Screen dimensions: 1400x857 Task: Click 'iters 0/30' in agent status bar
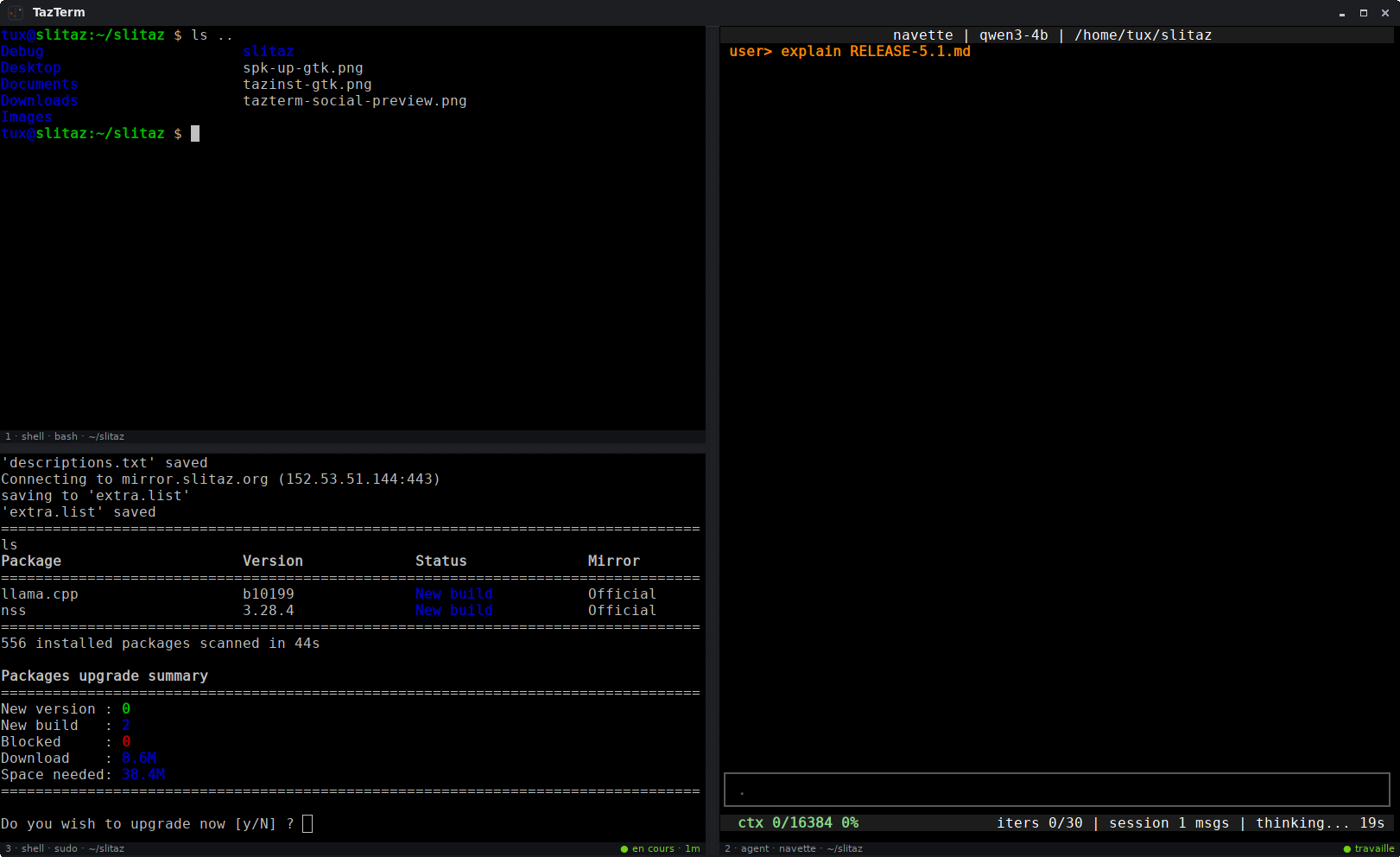tap(1040, 823)
